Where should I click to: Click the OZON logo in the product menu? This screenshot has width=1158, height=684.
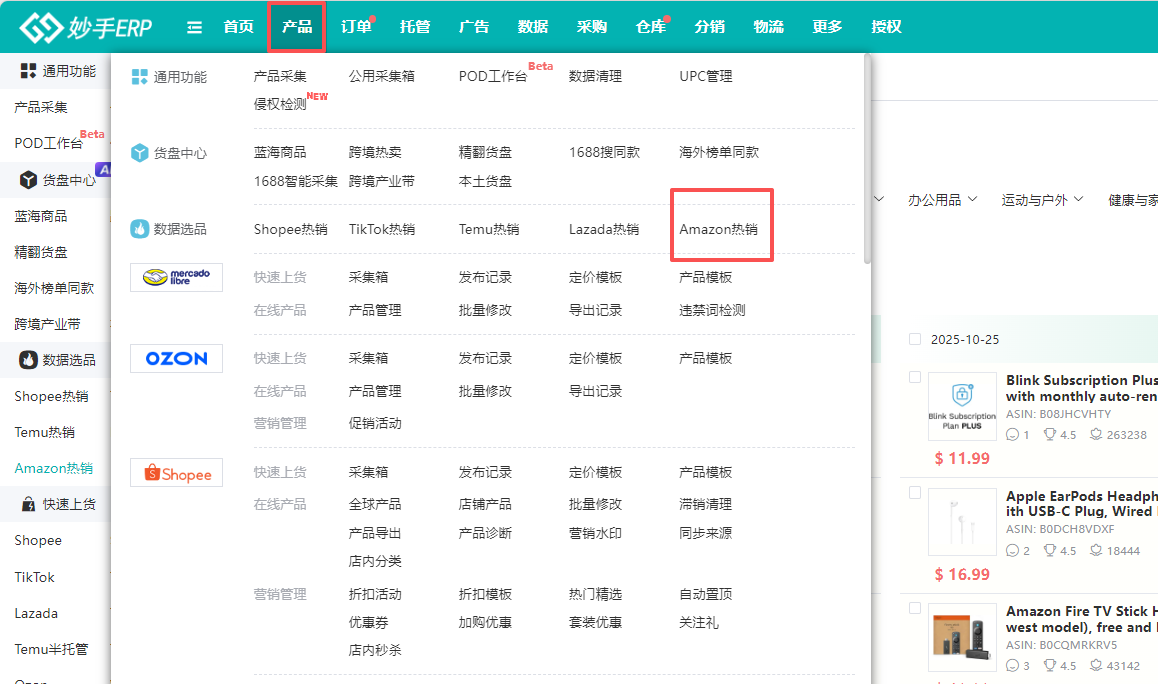176,358
